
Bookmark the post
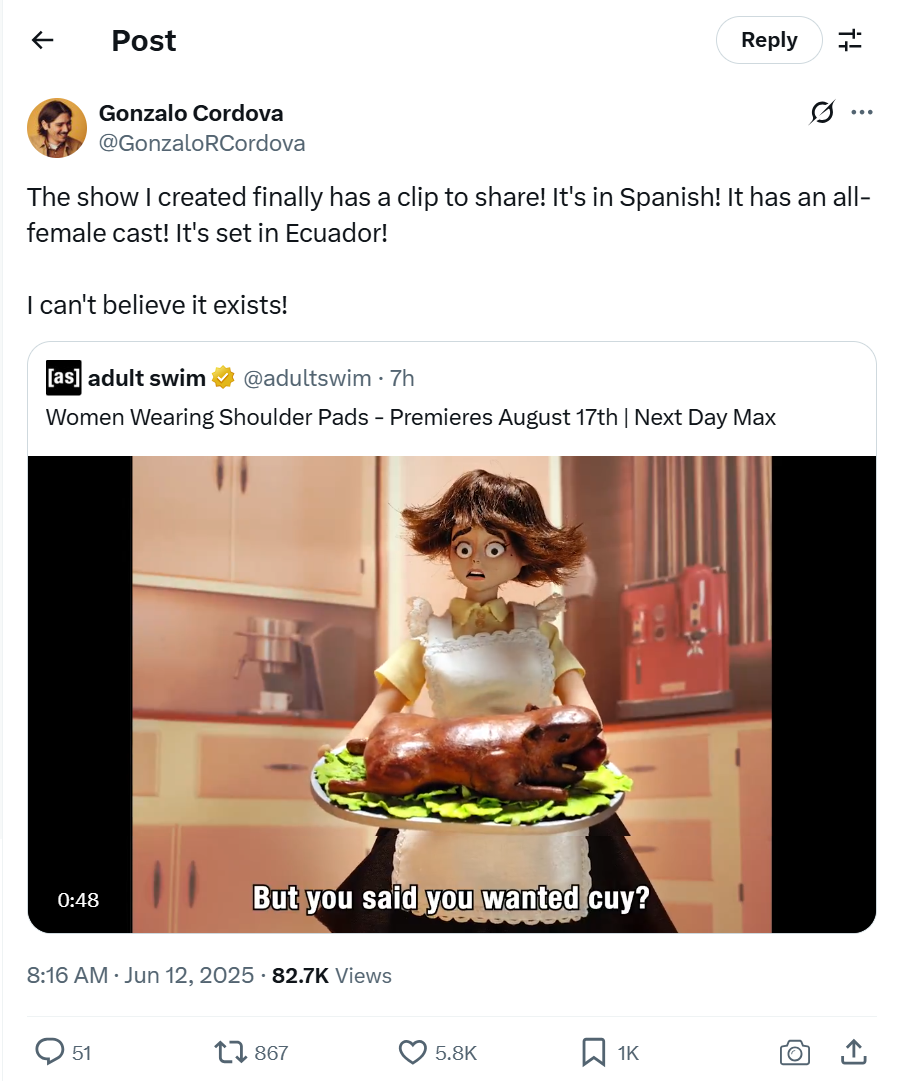coord(593,1052)
